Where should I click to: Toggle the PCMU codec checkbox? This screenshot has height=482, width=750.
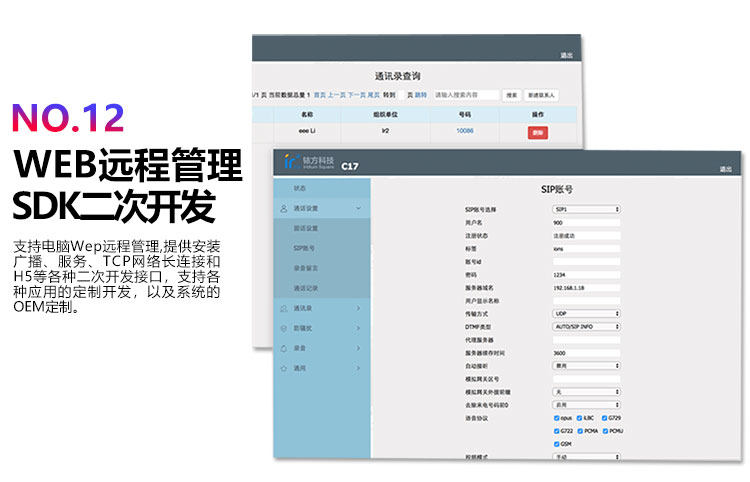coord(606,431)
